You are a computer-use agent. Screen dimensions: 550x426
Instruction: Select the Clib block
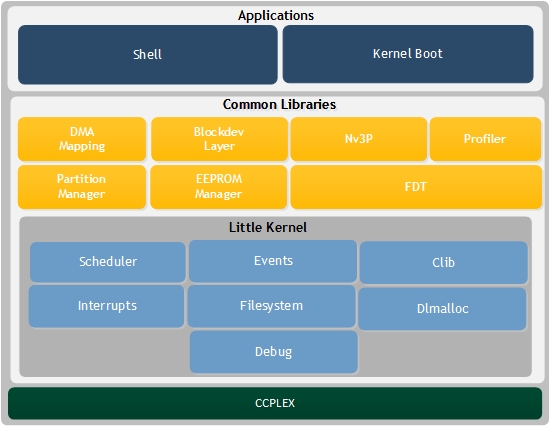444,262
